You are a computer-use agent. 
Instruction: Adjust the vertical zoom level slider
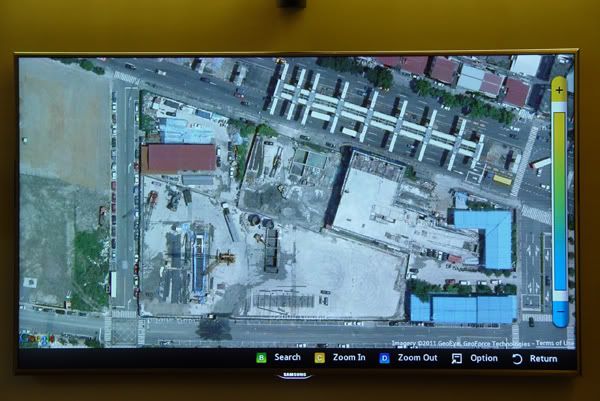pyautogui.click(x=560, y=202)
